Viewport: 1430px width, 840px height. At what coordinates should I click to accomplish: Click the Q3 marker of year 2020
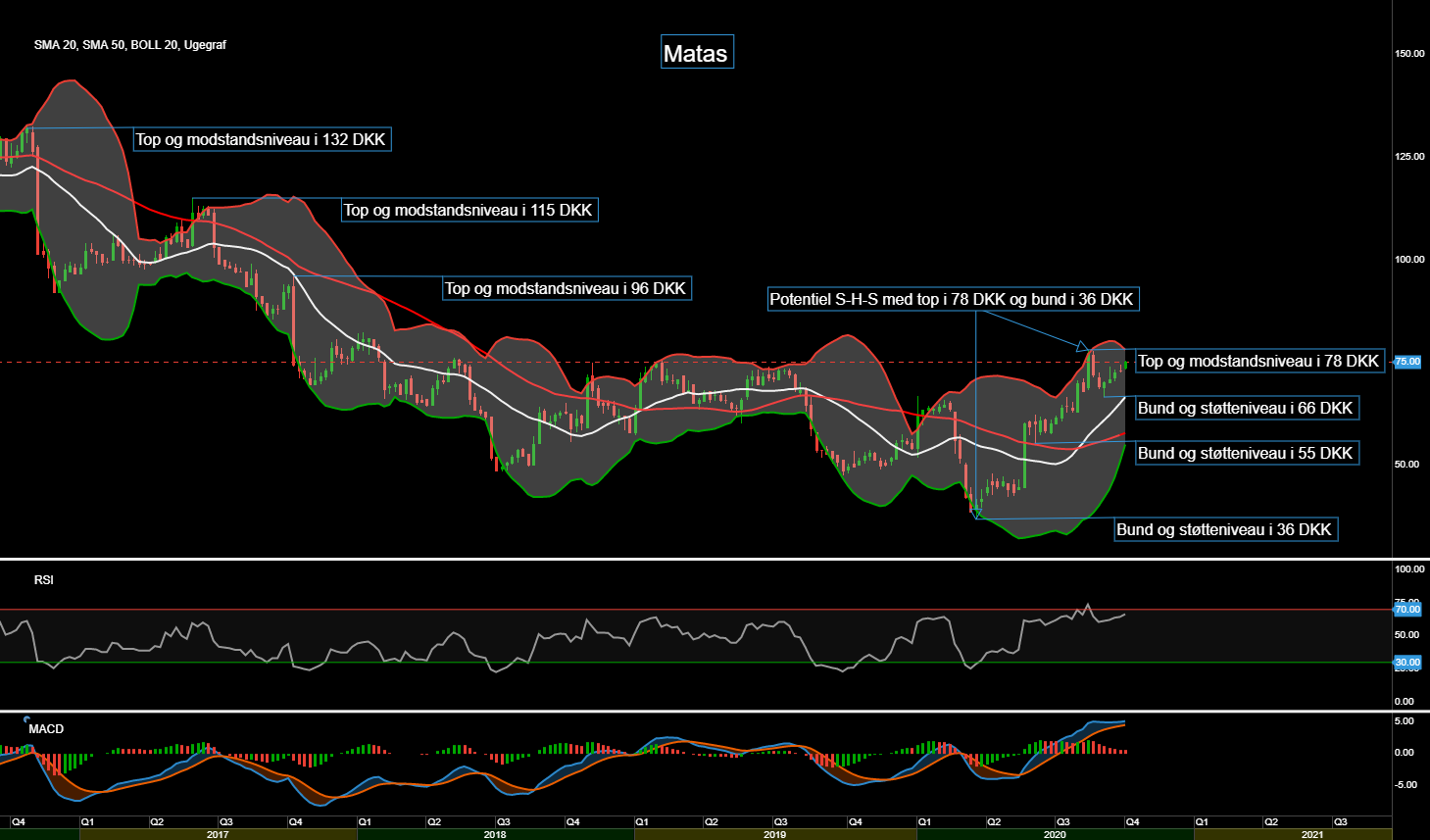tap(1062, 822)
